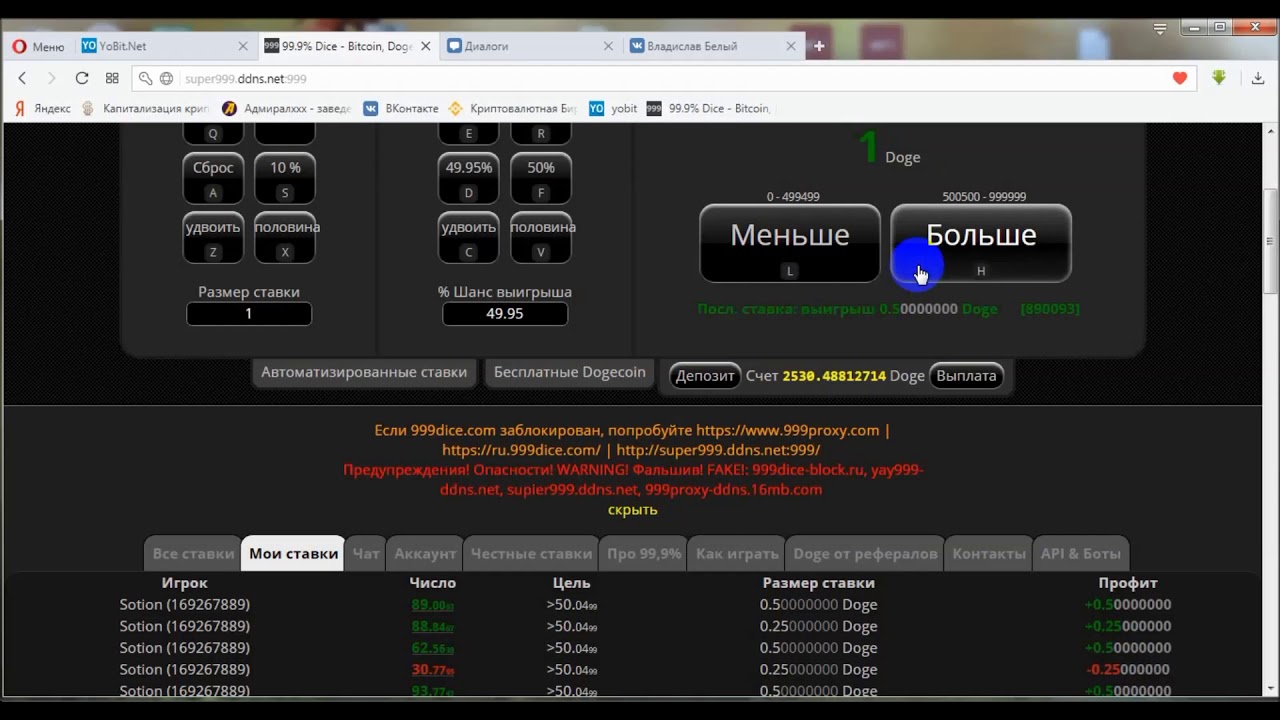1280x720 pixels.
Task: Open the Как играть tab
Action: coord(737,553)
